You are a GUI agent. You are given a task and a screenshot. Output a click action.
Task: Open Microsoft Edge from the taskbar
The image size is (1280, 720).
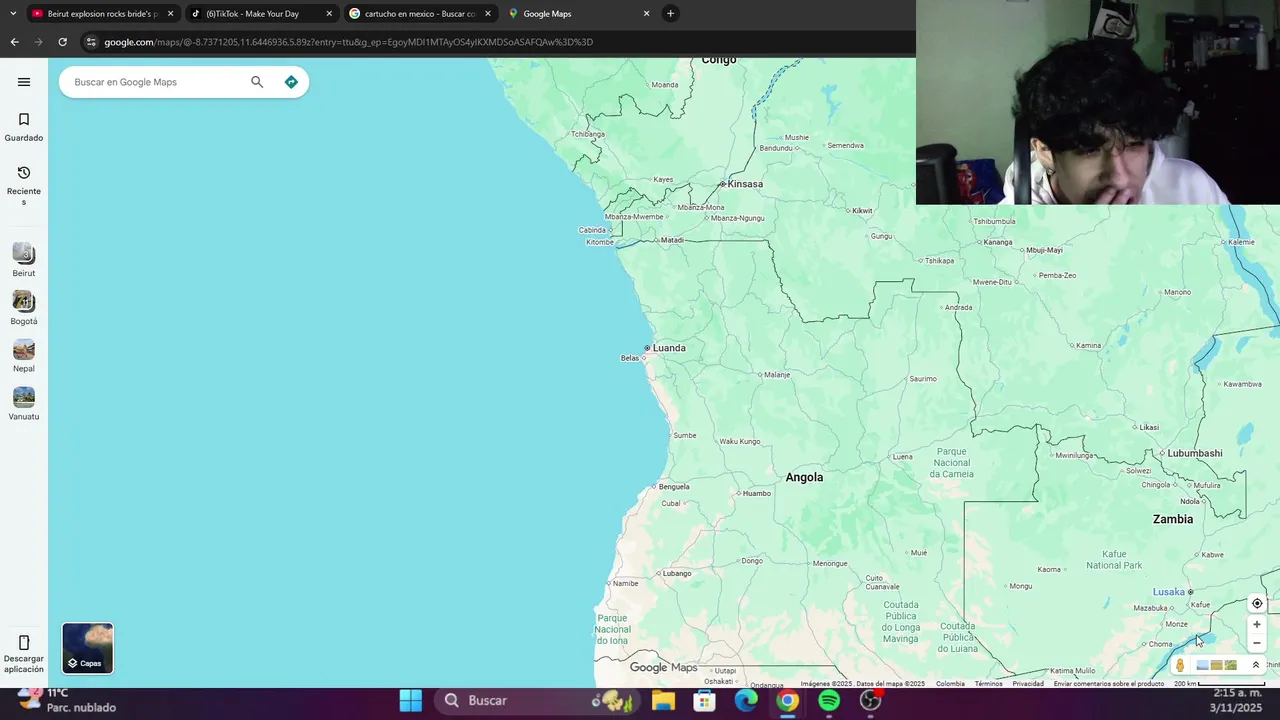point(746,700)
